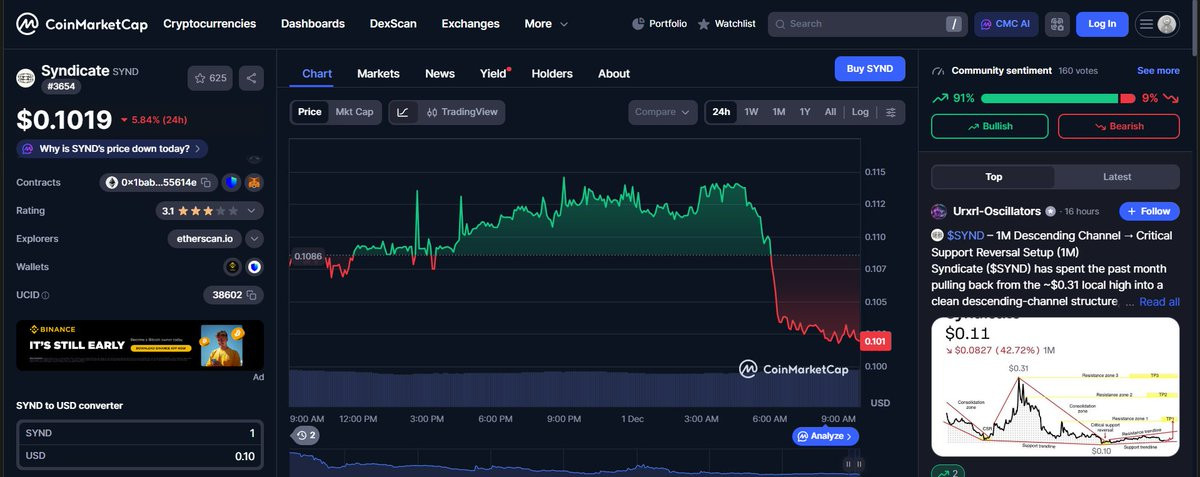The image size is (1200, 477).
Task: Copy the UCID 38602
Action: point(252,295)
